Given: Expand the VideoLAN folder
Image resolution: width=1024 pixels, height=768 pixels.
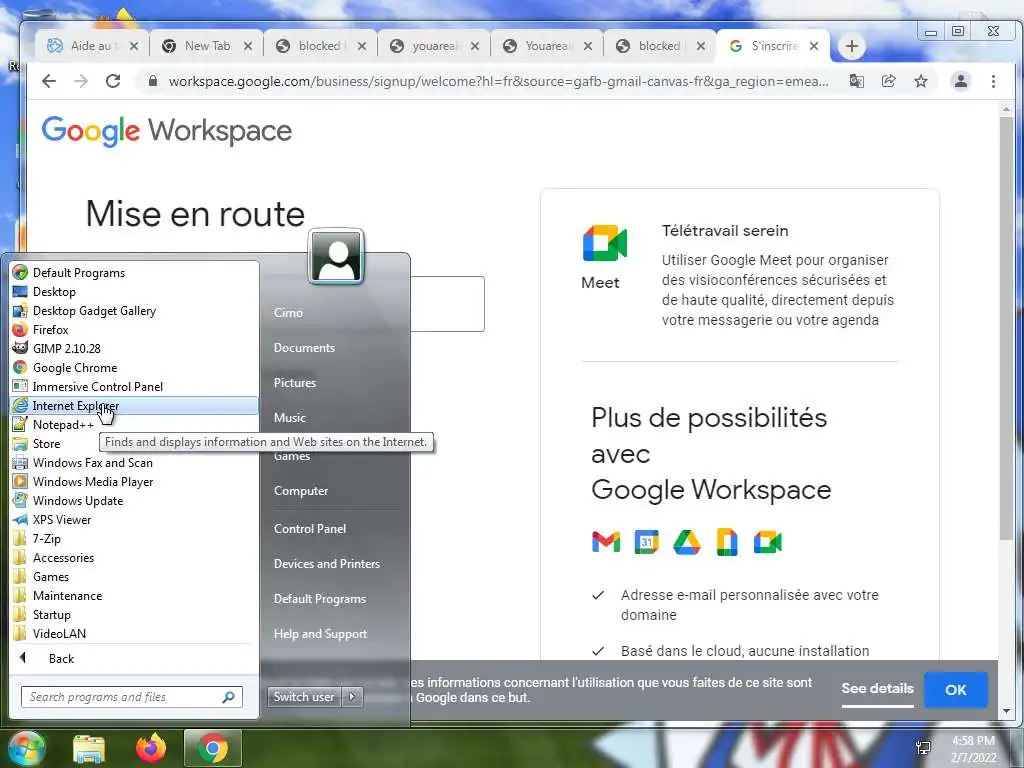Looking at the screenshot, I should [134, 633].
